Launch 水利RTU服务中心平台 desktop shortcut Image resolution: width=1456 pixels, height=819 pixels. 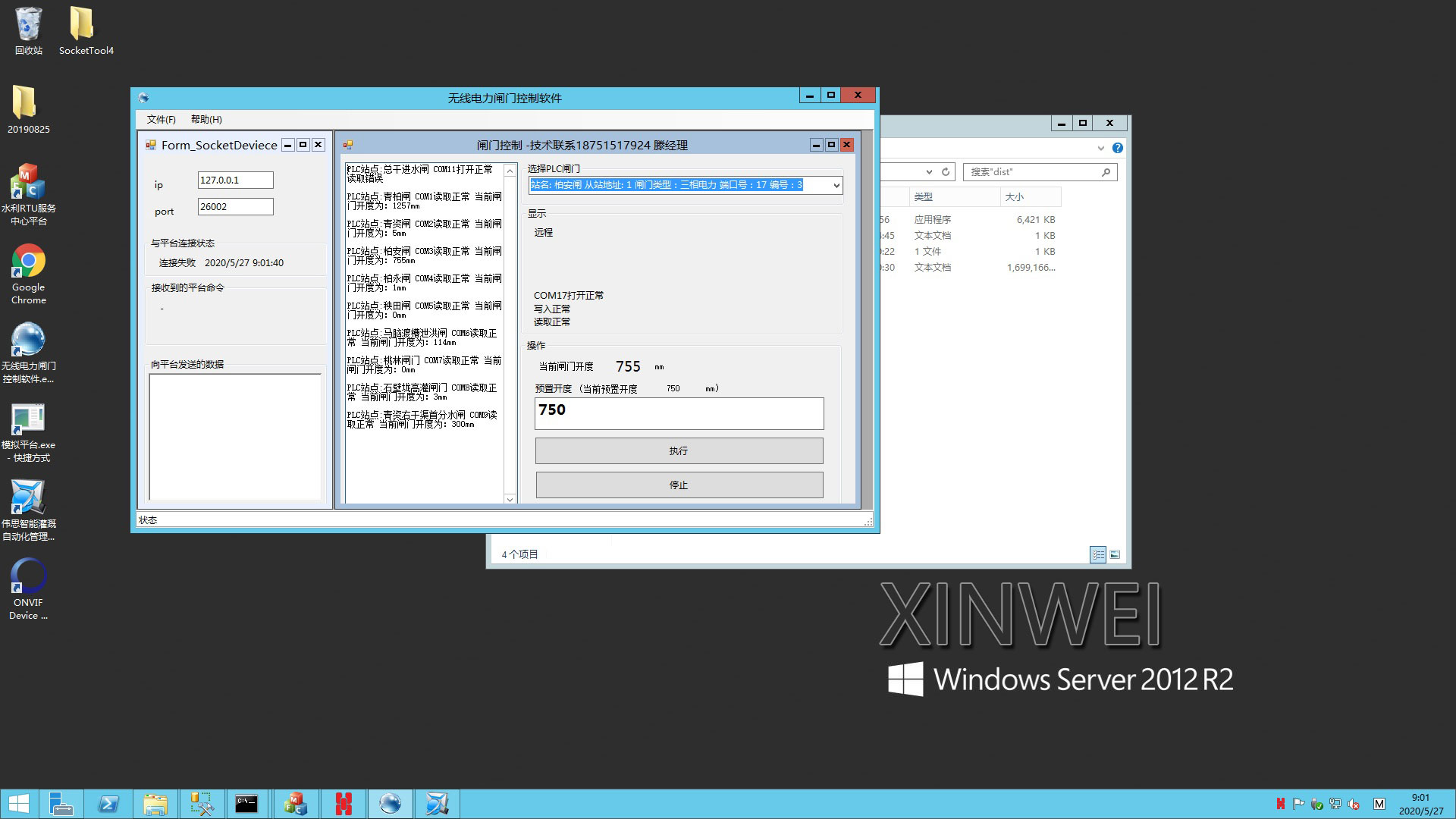pyautogui.click(x=28, y=194)
